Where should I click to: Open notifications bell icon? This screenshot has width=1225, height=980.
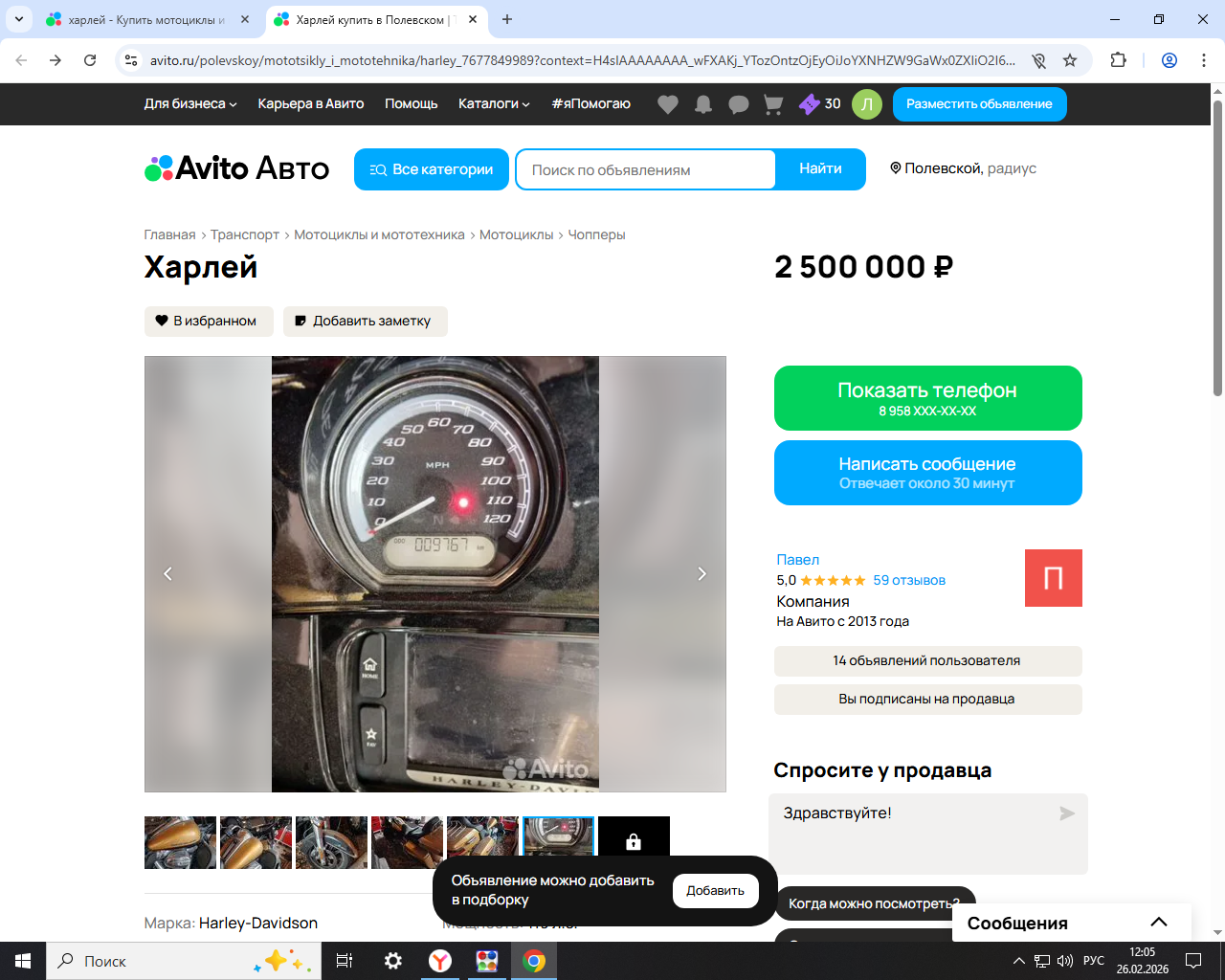pos(703,104)
